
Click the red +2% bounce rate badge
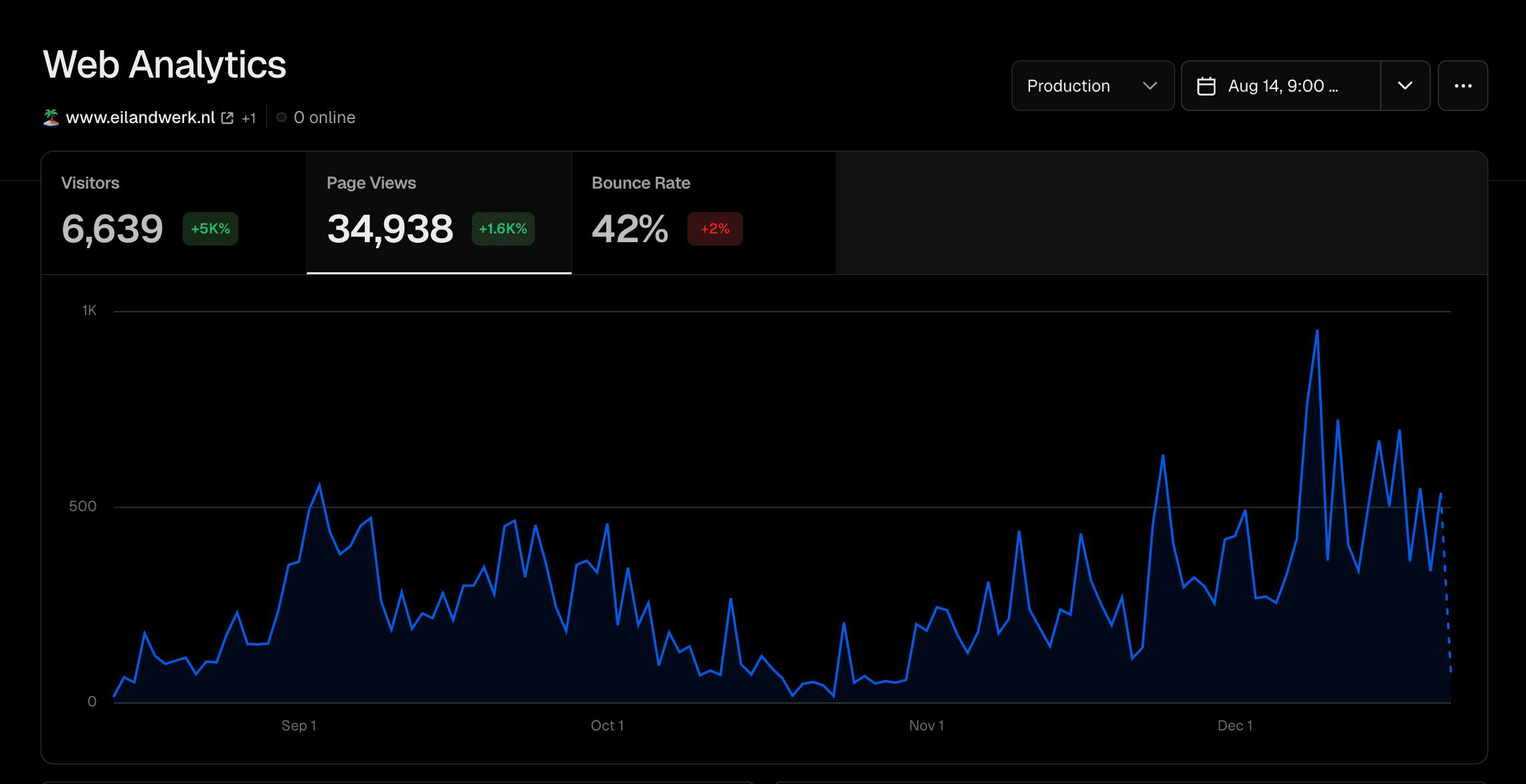(714, 229)
